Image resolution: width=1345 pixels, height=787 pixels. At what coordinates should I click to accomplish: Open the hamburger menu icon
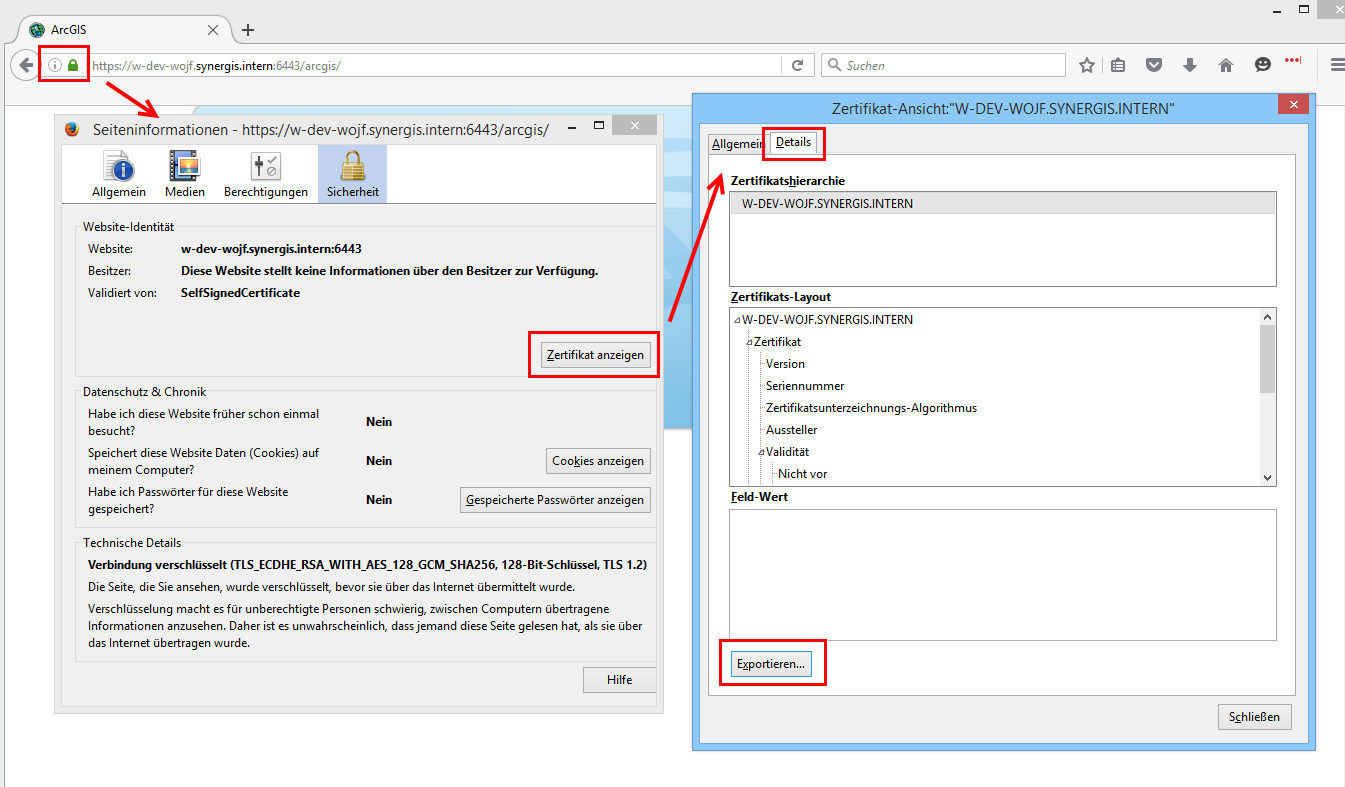pos(1337,64)
